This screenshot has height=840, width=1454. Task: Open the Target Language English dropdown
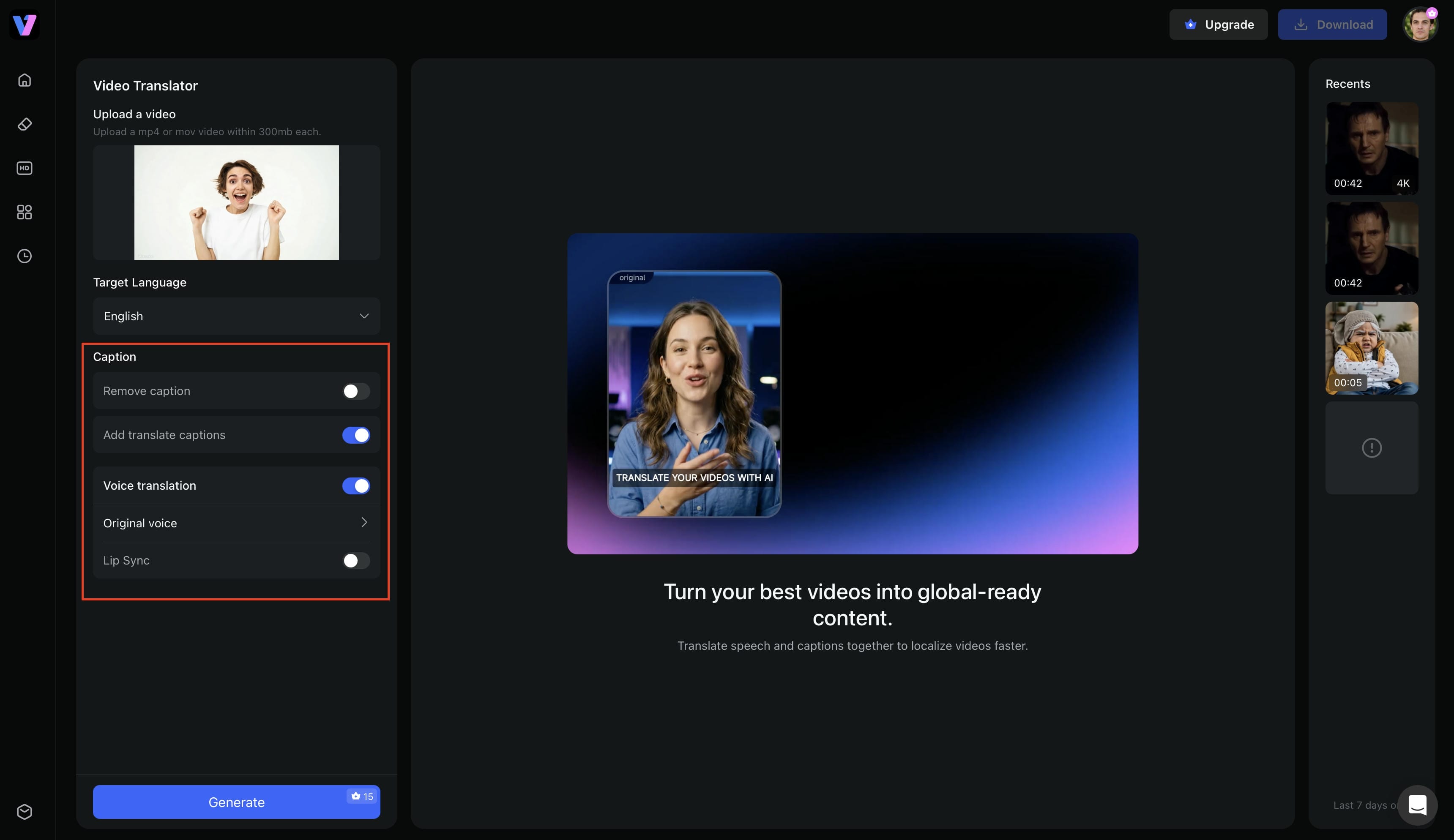(237, 316)
